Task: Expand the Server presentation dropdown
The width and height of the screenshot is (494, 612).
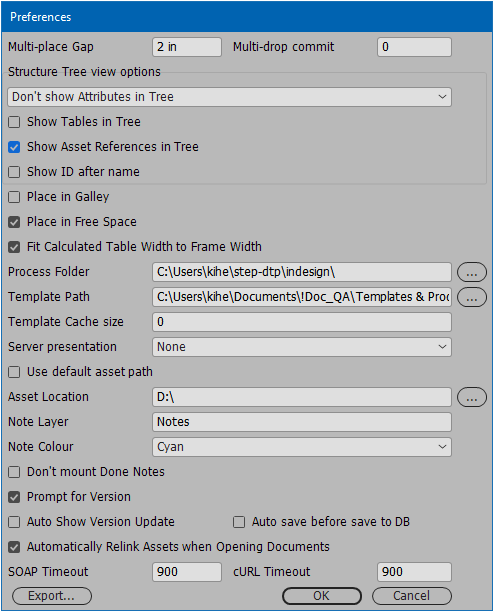Action: point(302,347)
